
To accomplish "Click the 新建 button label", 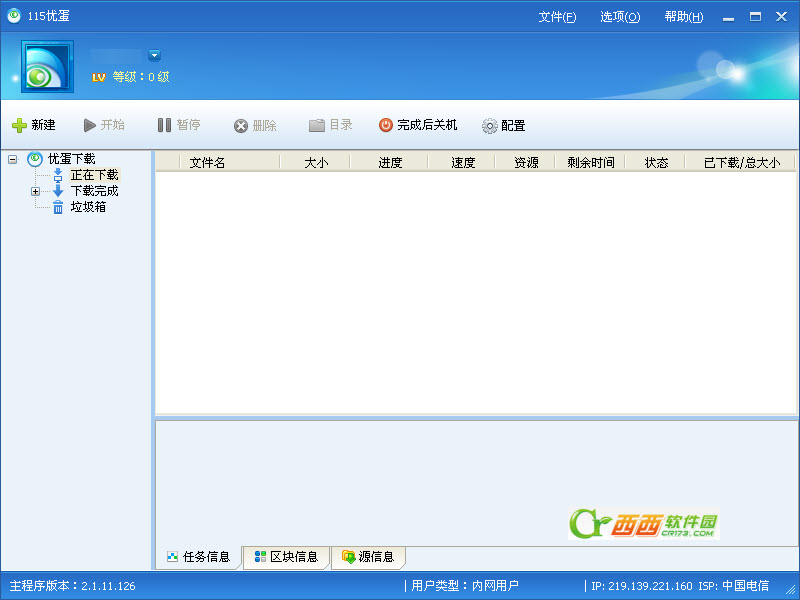I will pos(43,125).
